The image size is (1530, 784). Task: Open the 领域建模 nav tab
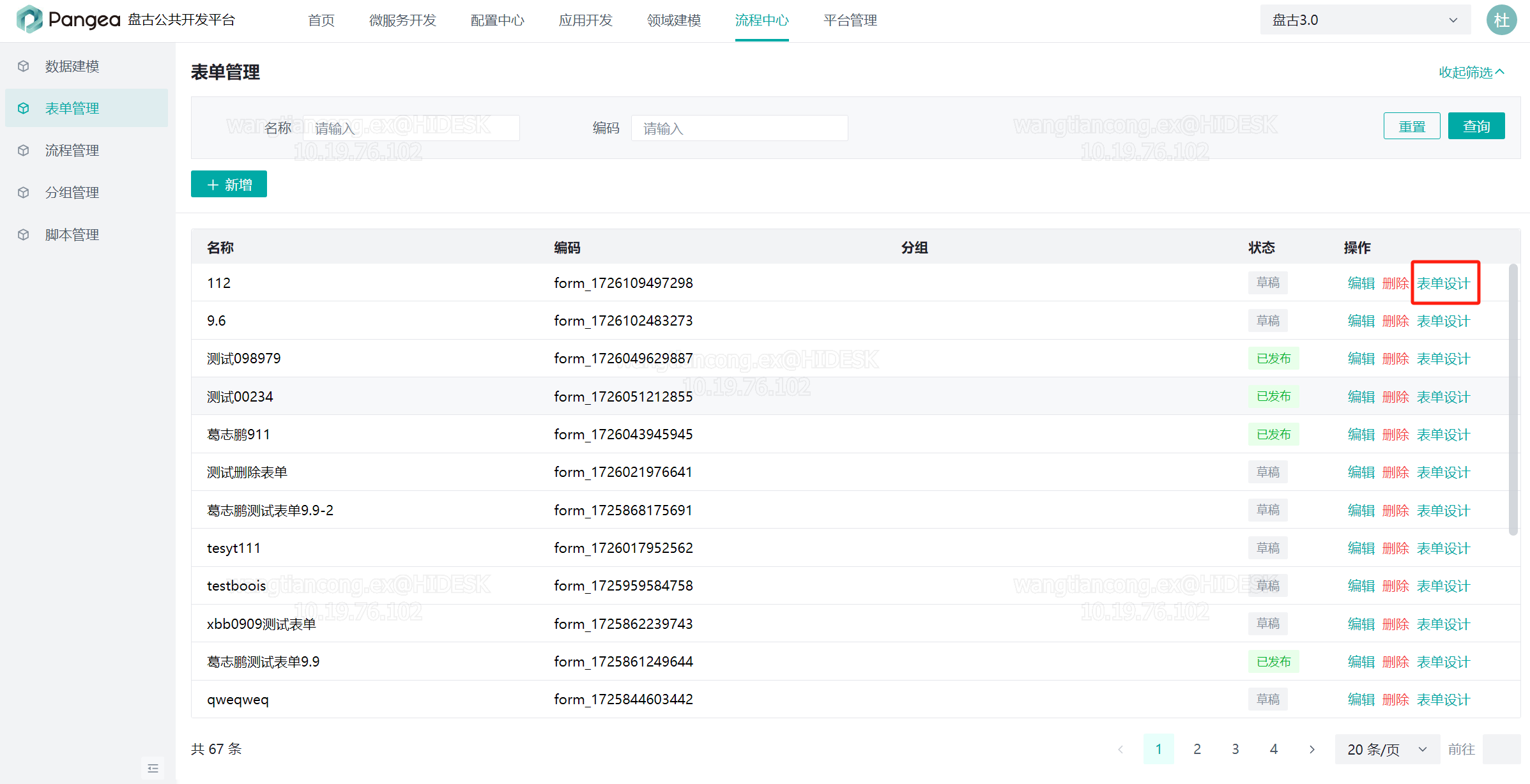(x=674, y=20)
